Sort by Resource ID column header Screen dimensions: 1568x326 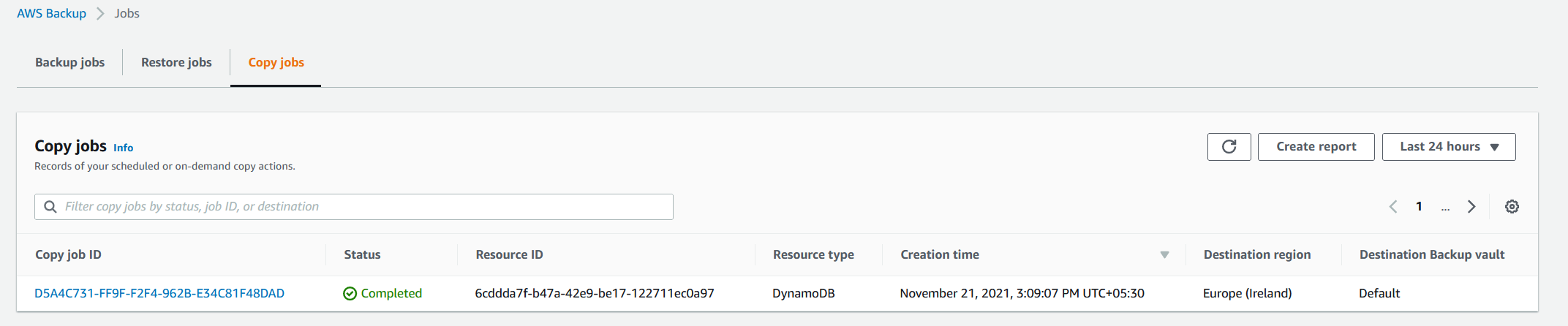(509, 254)
